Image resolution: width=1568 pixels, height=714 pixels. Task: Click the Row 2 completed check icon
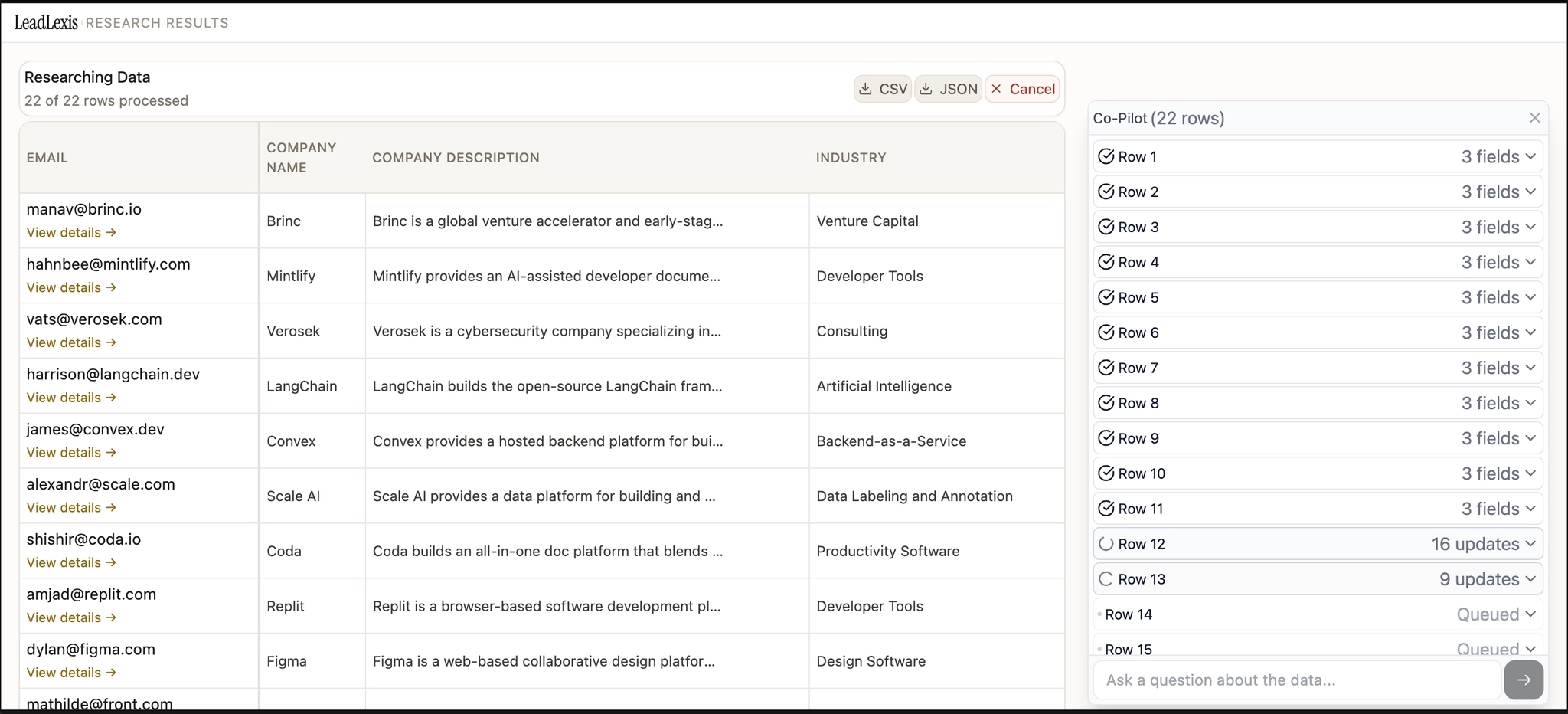(x=1106, y=192)
